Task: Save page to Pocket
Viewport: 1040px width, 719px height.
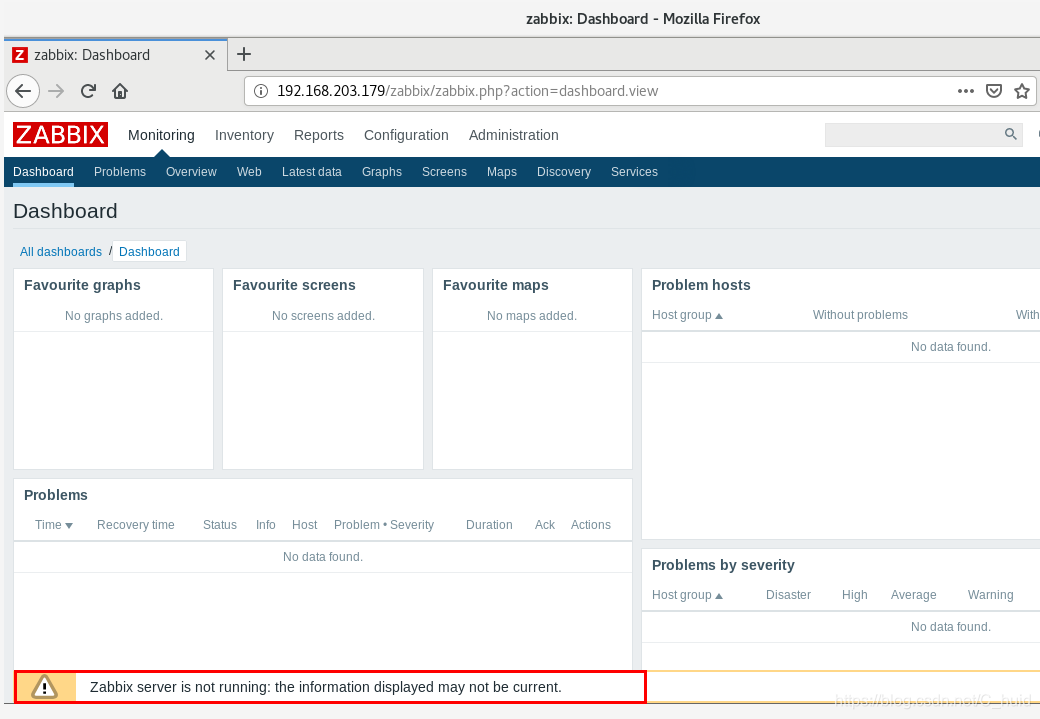Action: pos(994,91)
